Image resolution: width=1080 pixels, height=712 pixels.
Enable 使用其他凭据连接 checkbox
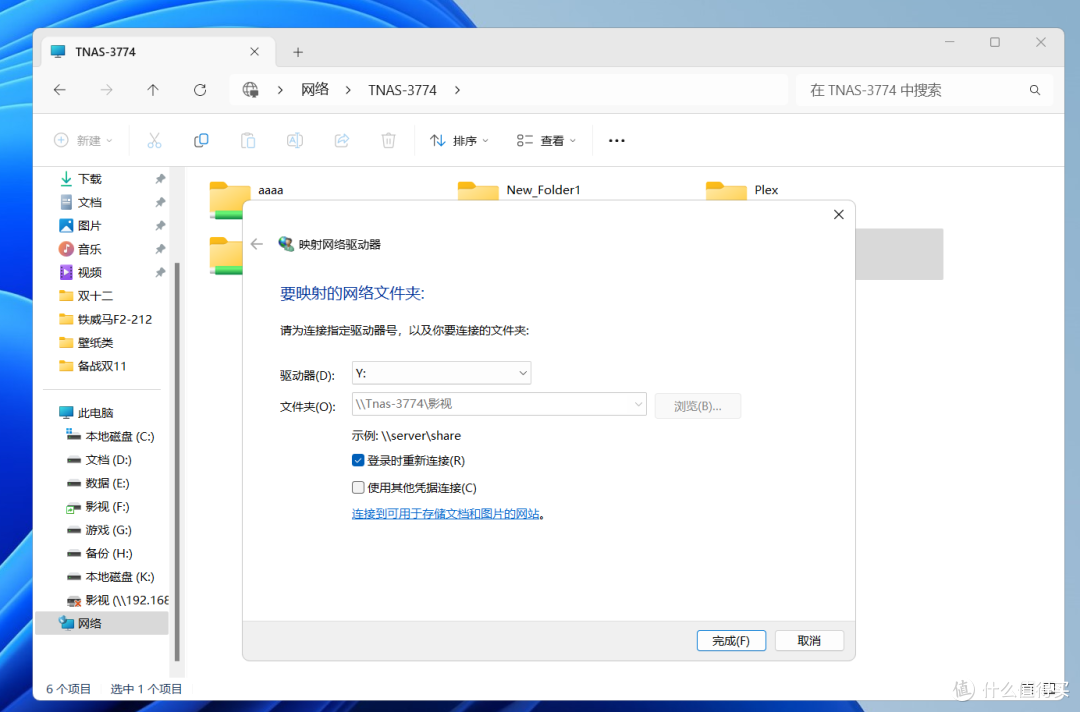(358, 488)
